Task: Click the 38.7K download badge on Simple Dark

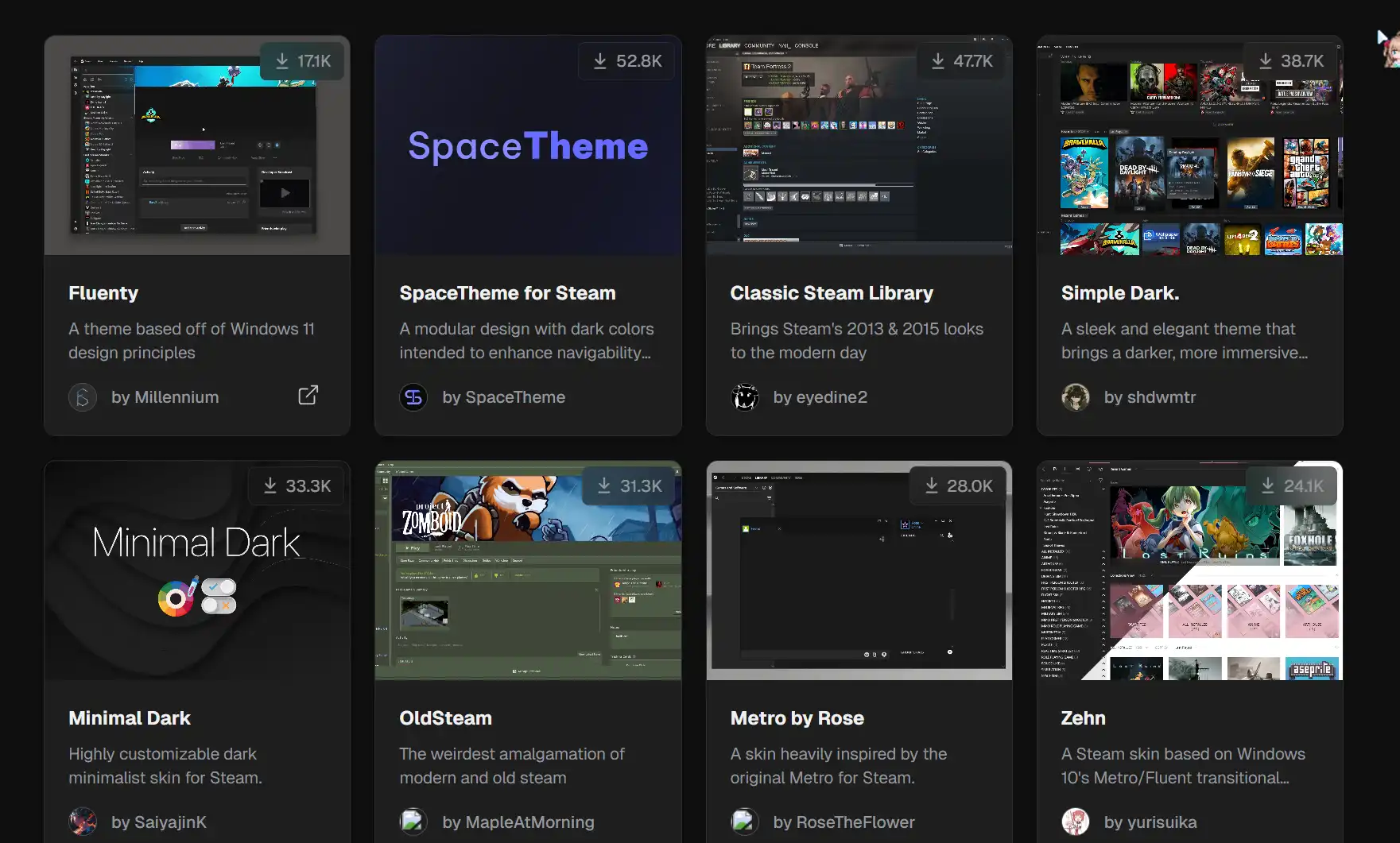Action: point(1290,61)
